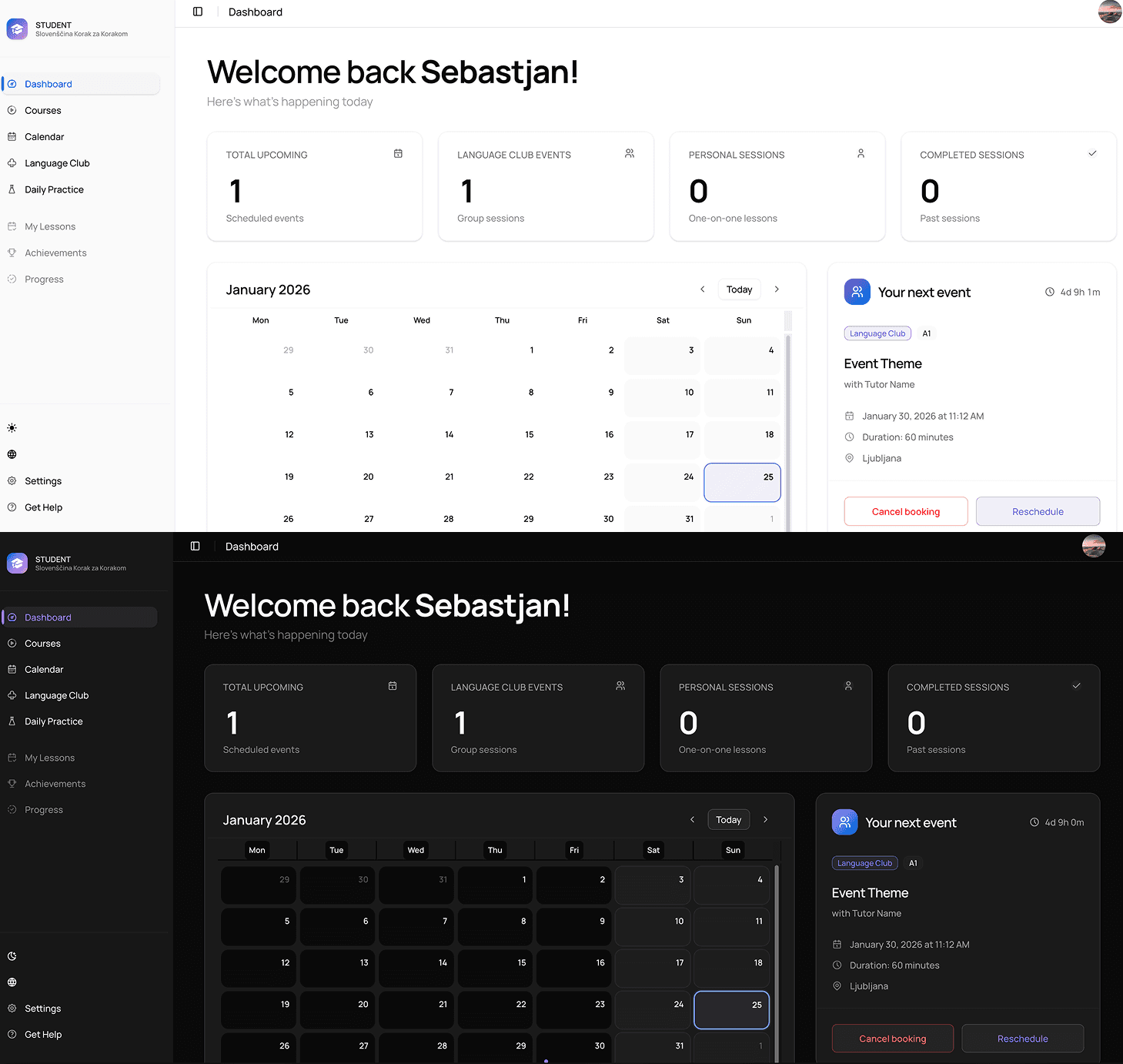Select the Achievements trophy icon

(12, 253)
